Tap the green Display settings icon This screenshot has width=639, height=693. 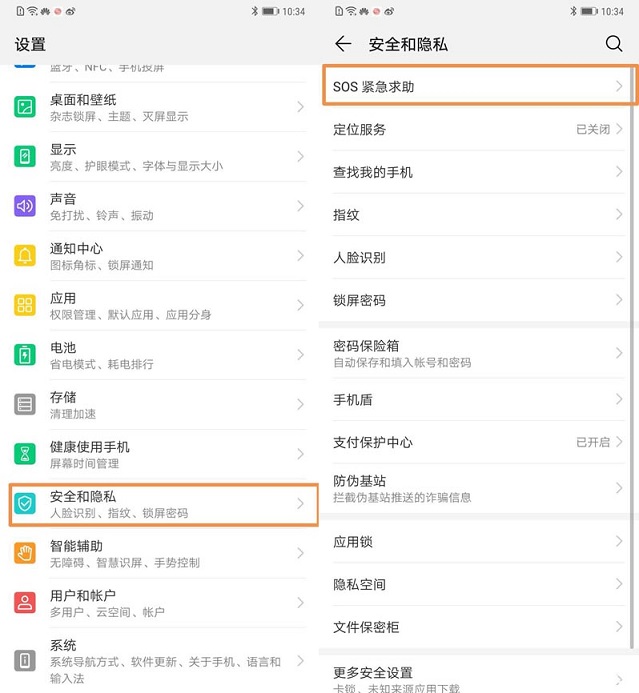tap(25, 156)
